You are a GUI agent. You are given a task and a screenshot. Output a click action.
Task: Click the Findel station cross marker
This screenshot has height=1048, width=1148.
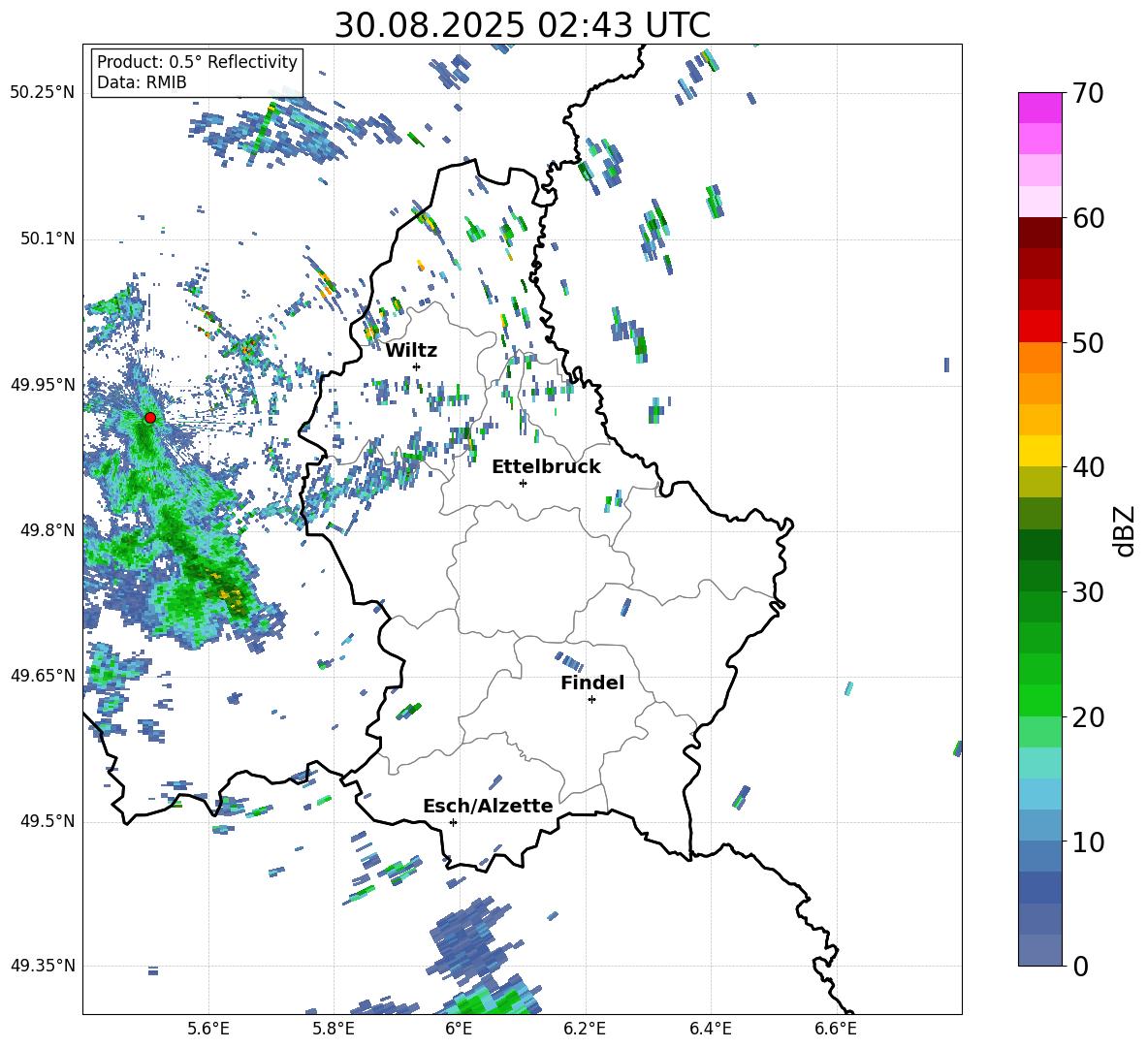click(591, 700)
